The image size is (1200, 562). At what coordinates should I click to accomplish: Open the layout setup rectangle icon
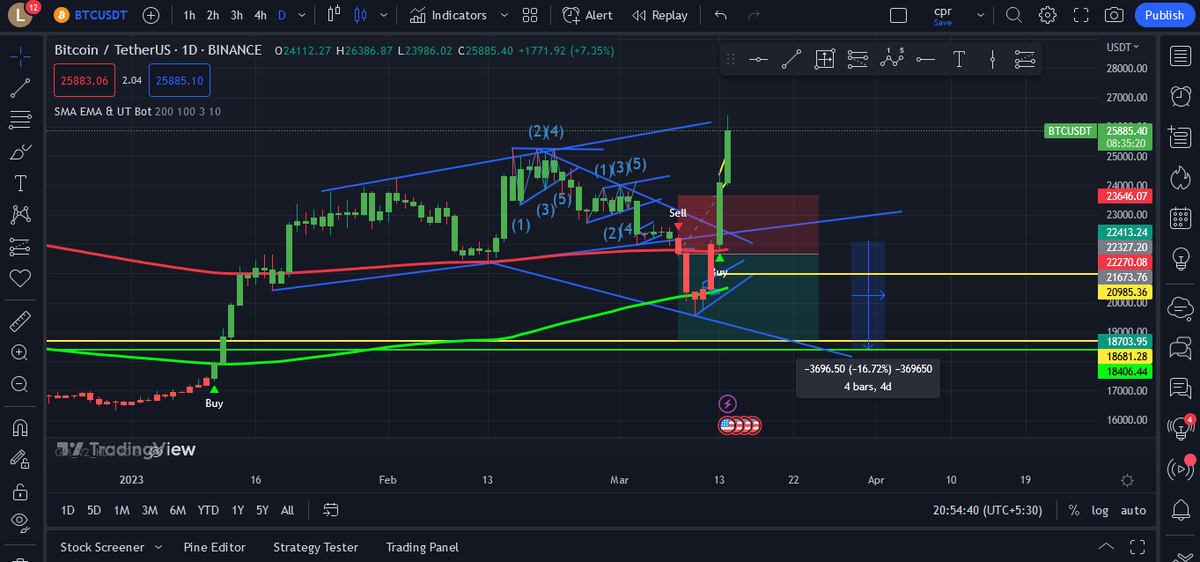coord(899,15)
